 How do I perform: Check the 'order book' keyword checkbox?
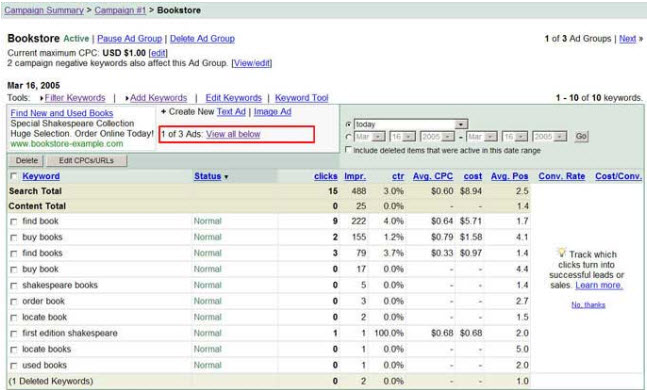pyautogui.click(x=14, y=302)
